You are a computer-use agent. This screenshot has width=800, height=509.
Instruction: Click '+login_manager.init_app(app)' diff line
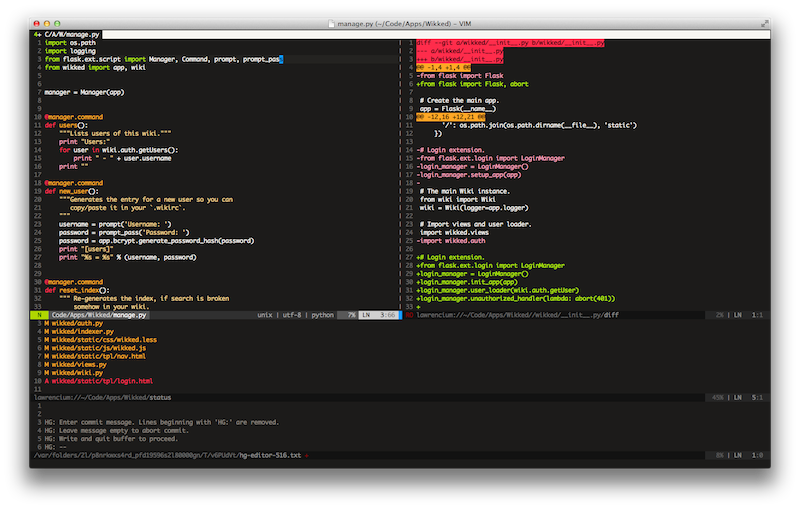[467, 282]
